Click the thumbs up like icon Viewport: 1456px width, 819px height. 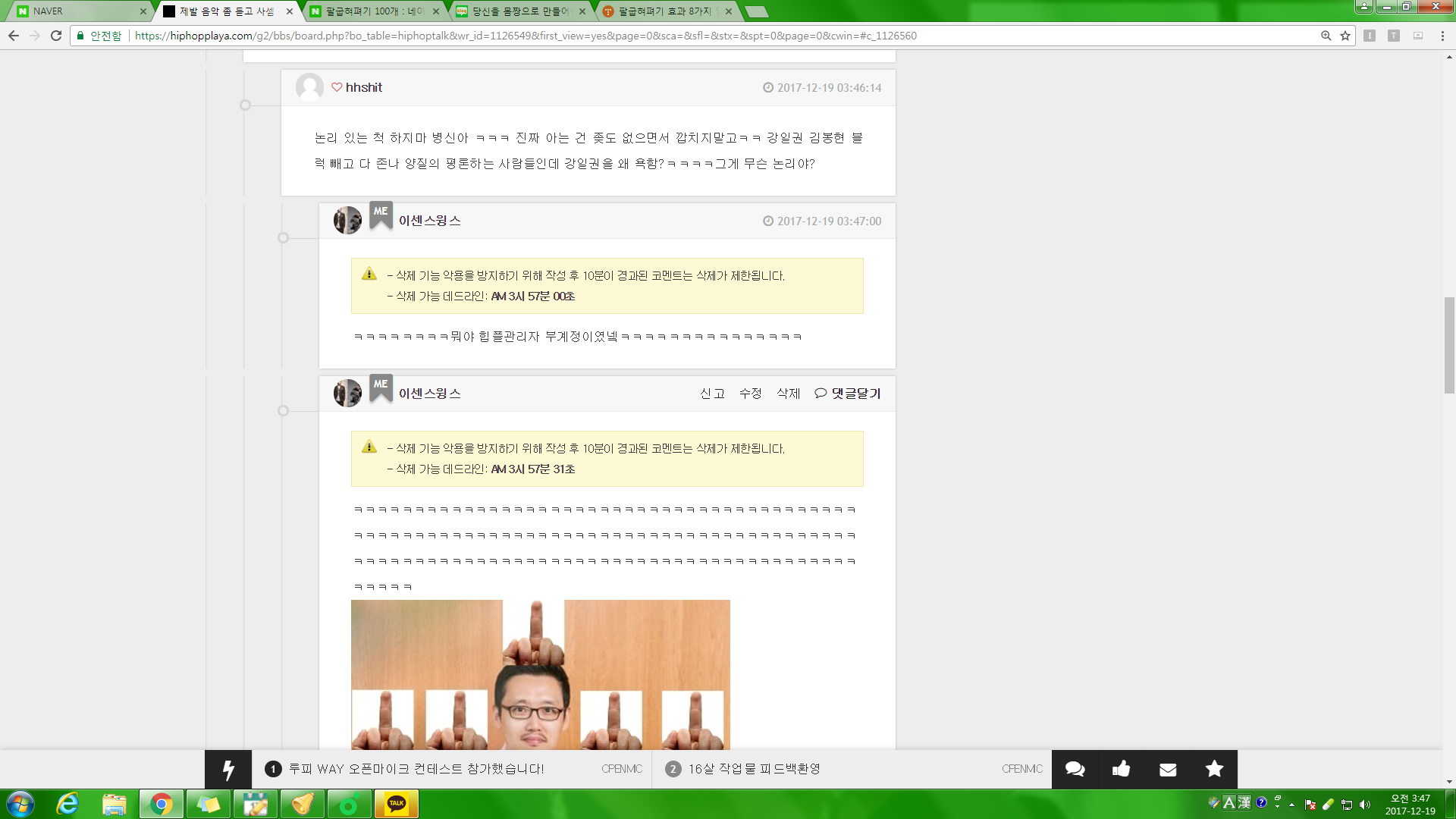pyautogui.click(x=1121, y=769)
